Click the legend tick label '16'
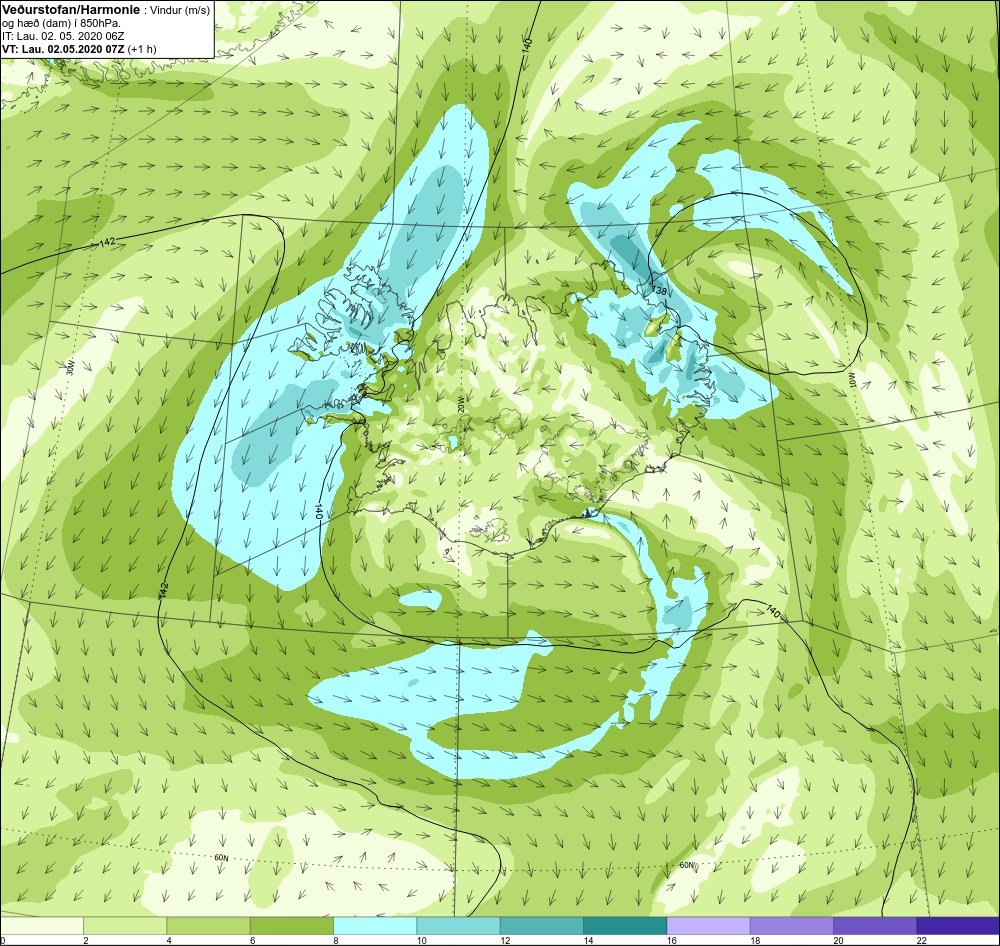This screenshot has height=946, width=1000. click(672, 940)
